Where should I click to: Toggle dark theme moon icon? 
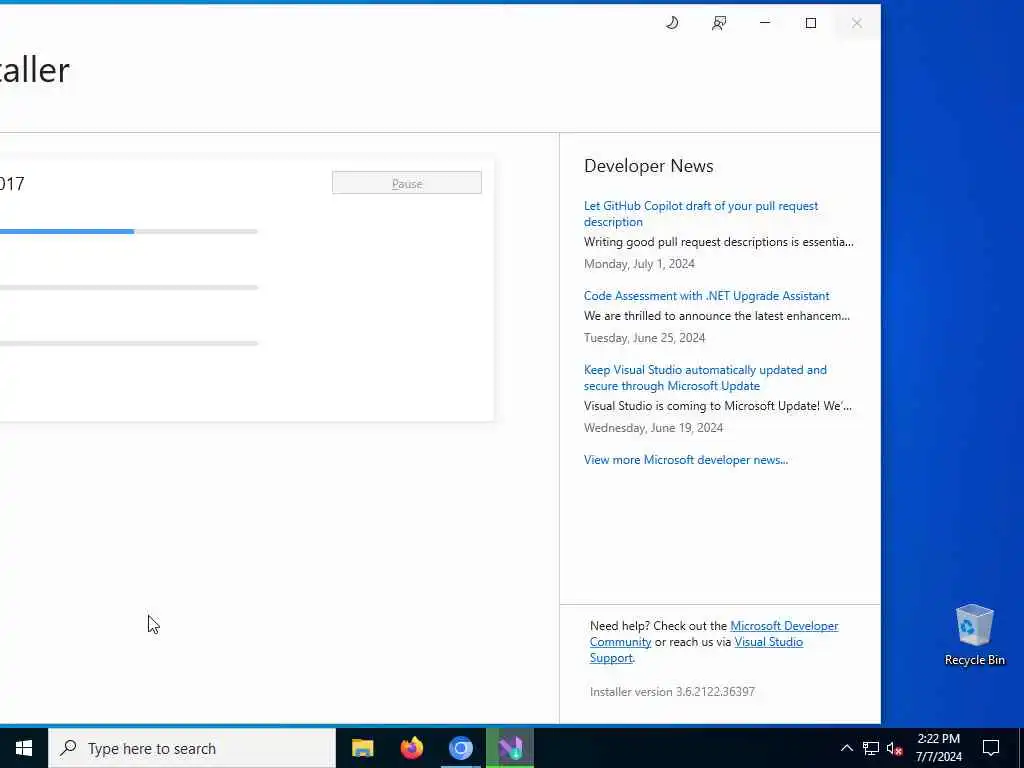672,23
